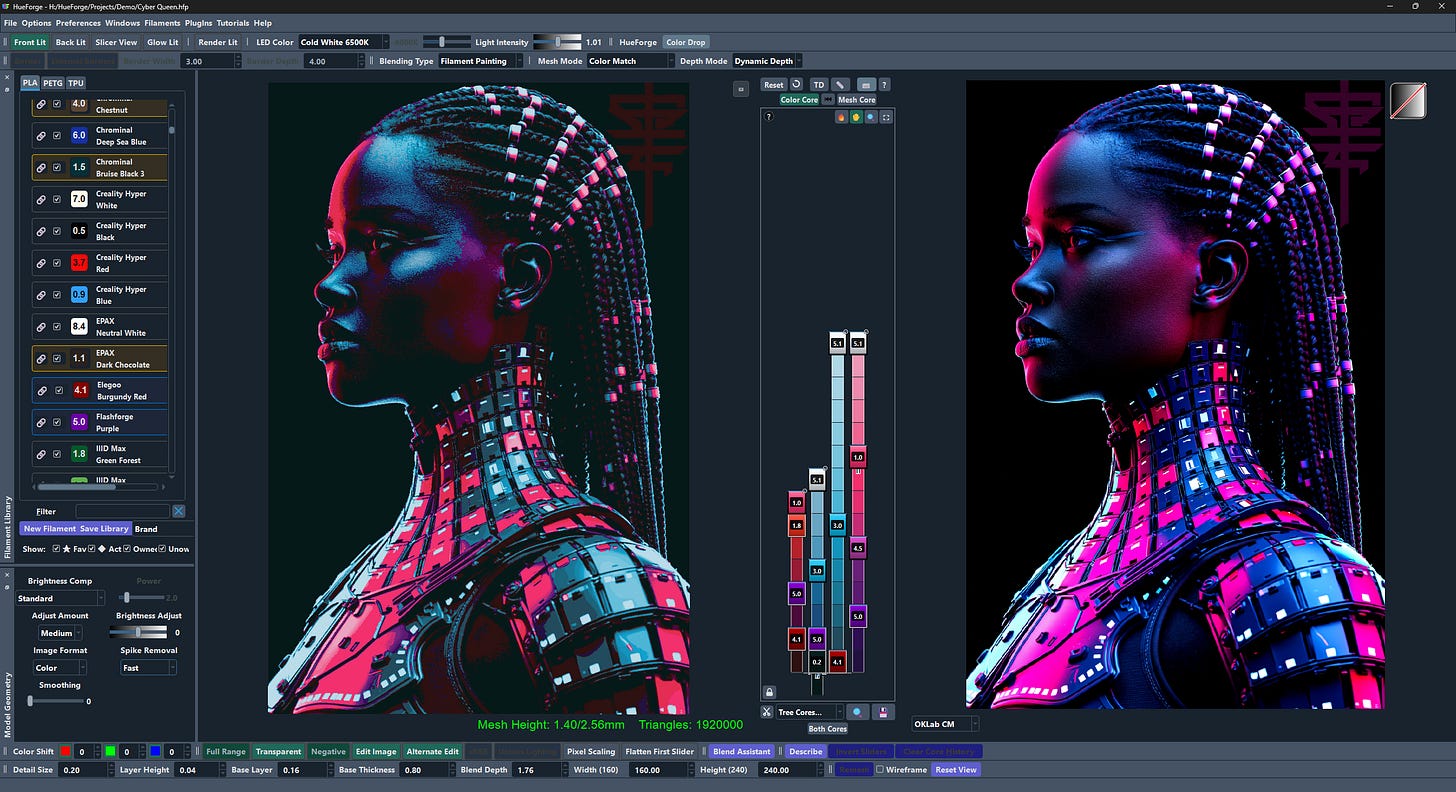Close the Model Geometry panel with its X
The height and width of the screenshot is (792, 1456).
coord(8,573)
